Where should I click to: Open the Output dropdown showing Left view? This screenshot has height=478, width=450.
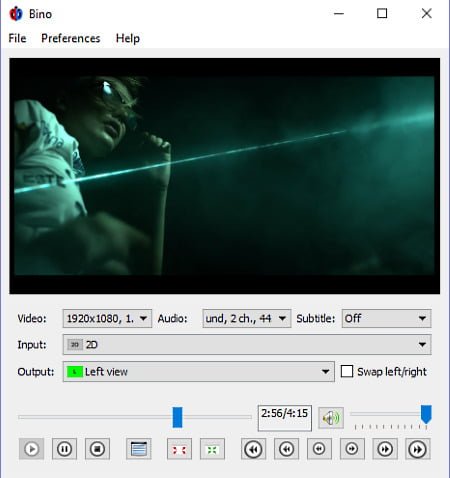pyautogui.click(x=199, y=371)
